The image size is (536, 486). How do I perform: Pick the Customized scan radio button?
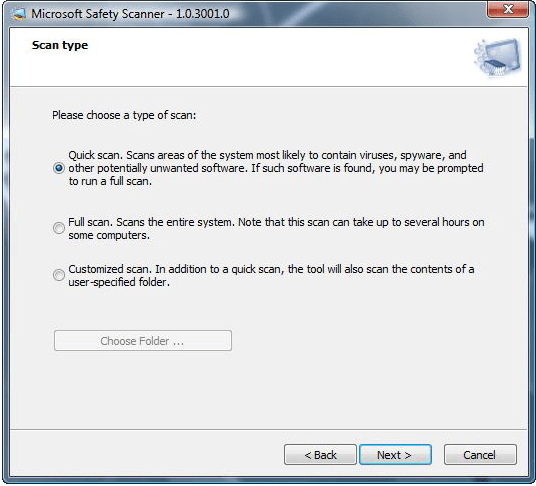click(x=59, y=275)
